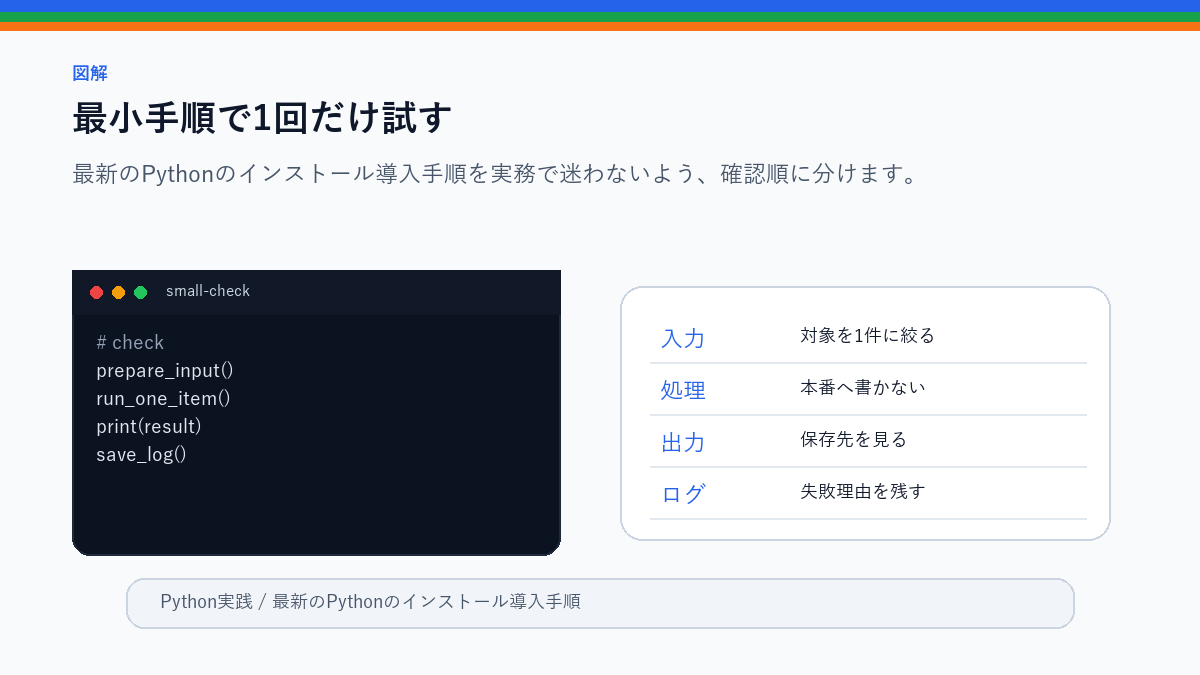Click the text 保存先を見る

854,439
